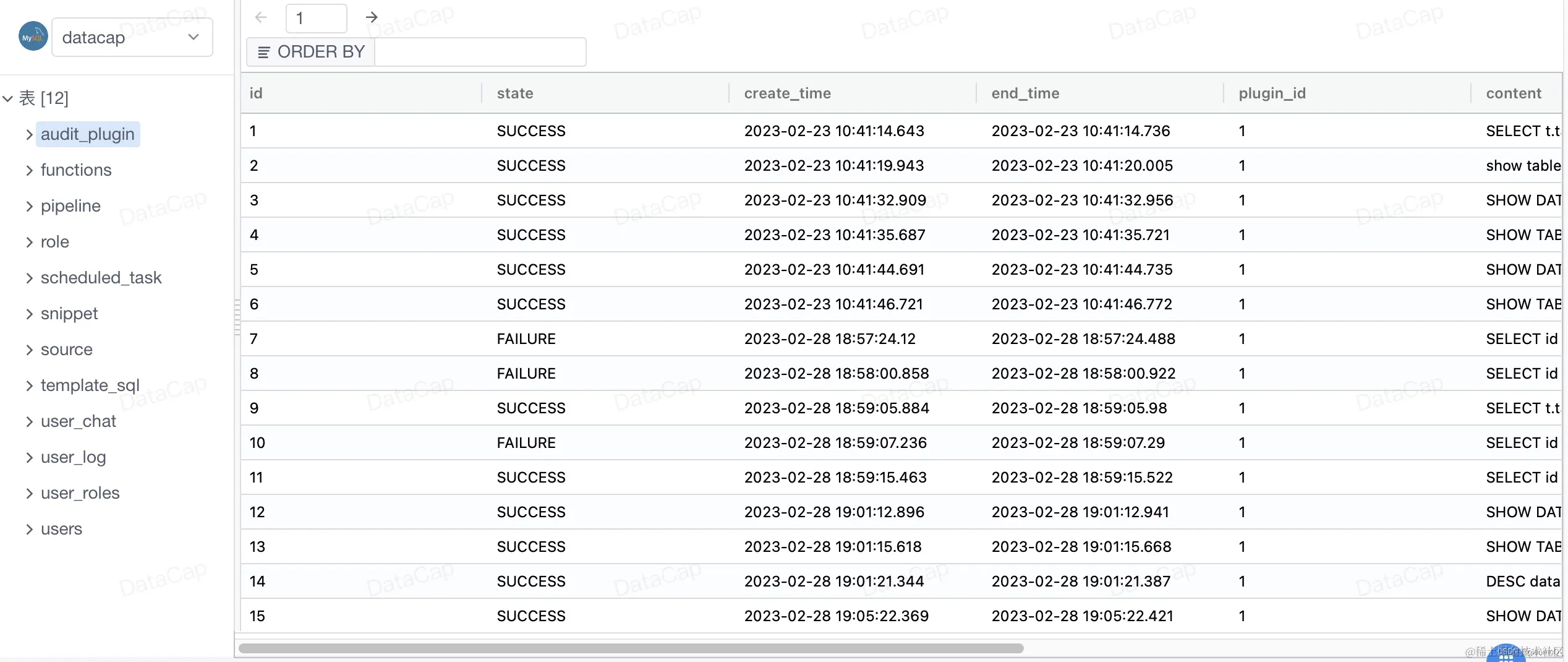The image size is (1568, 662).
Task: Click the create_time column header
Action: point(853,93)
